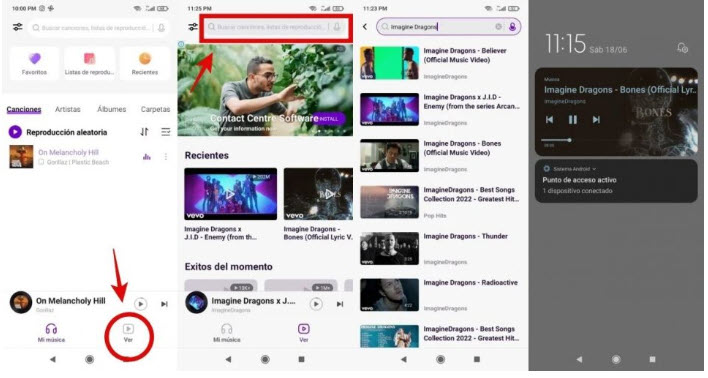Image resolution: width=708 pixels, height=378 pixels.
Task: Play Imagine Dragons x J... in mini player
Action: point(316,304)
